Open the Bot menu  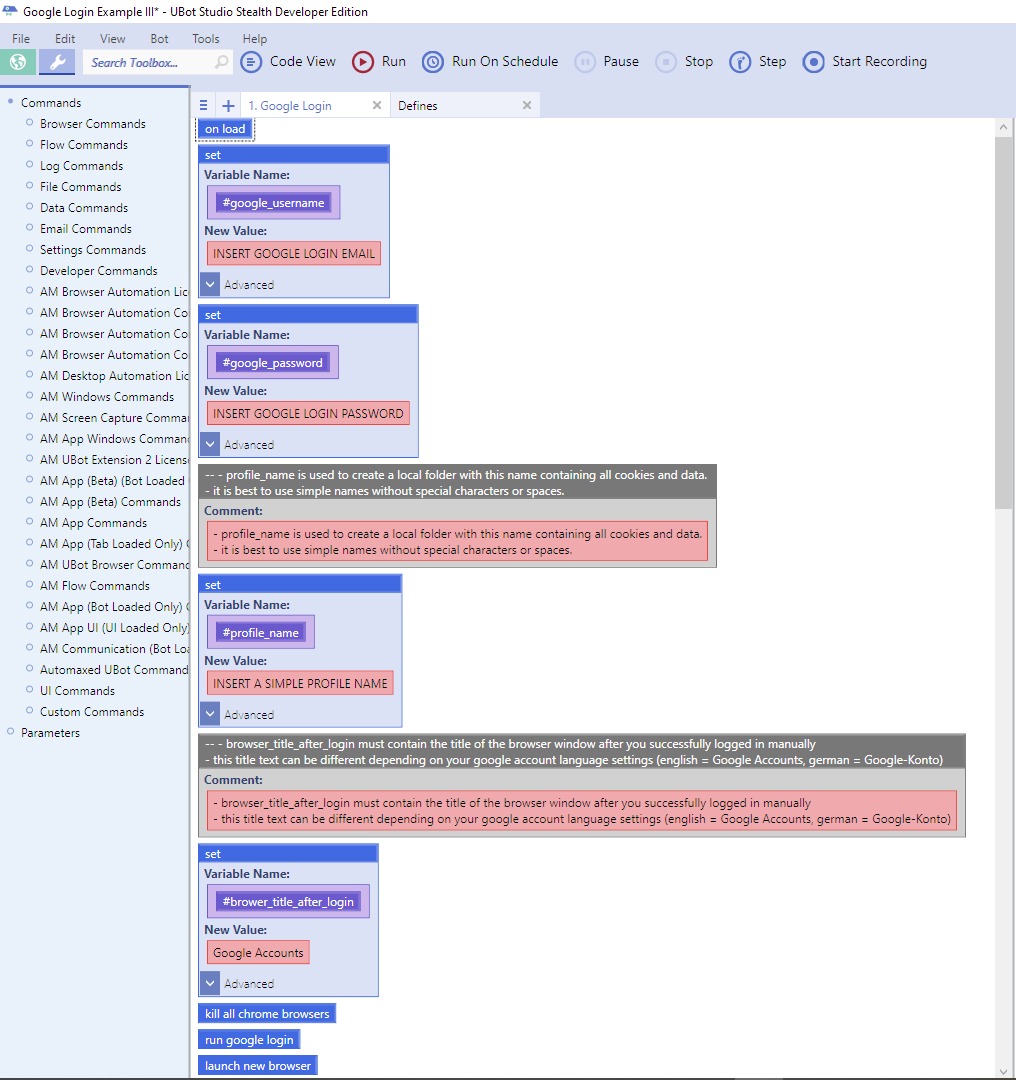click(159, 39)
